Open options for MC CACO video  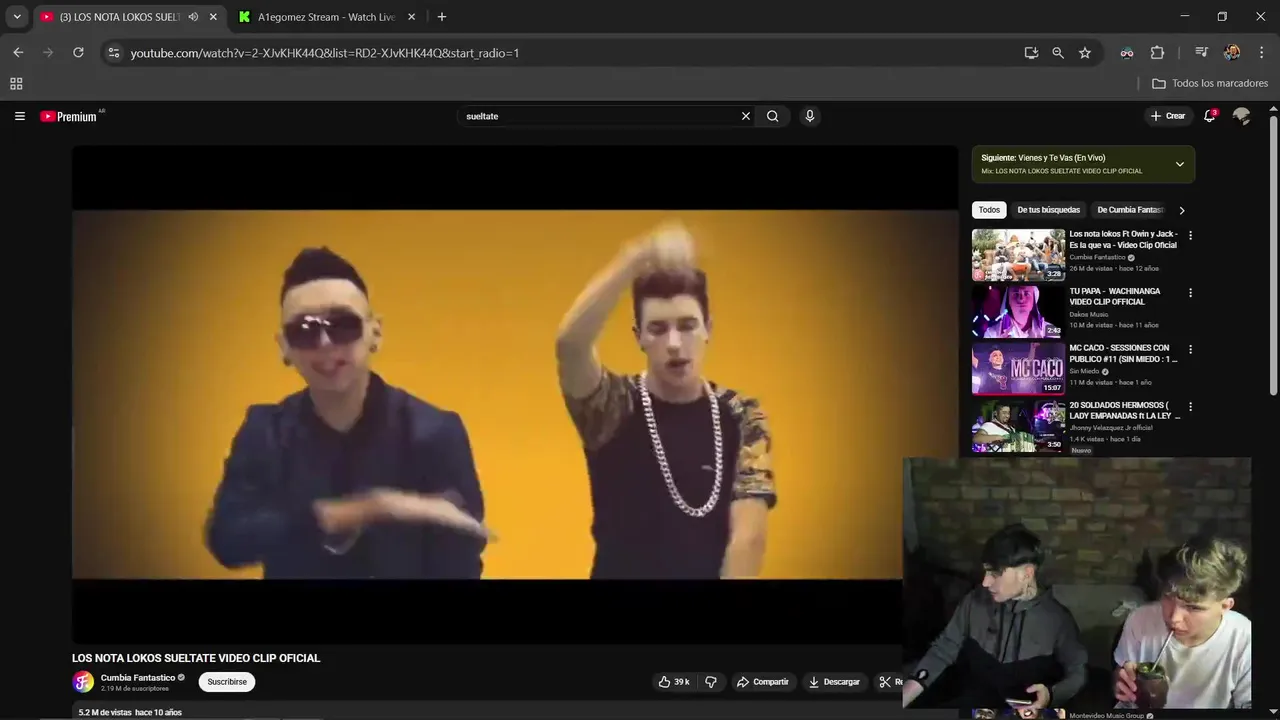coord(1190,350)
